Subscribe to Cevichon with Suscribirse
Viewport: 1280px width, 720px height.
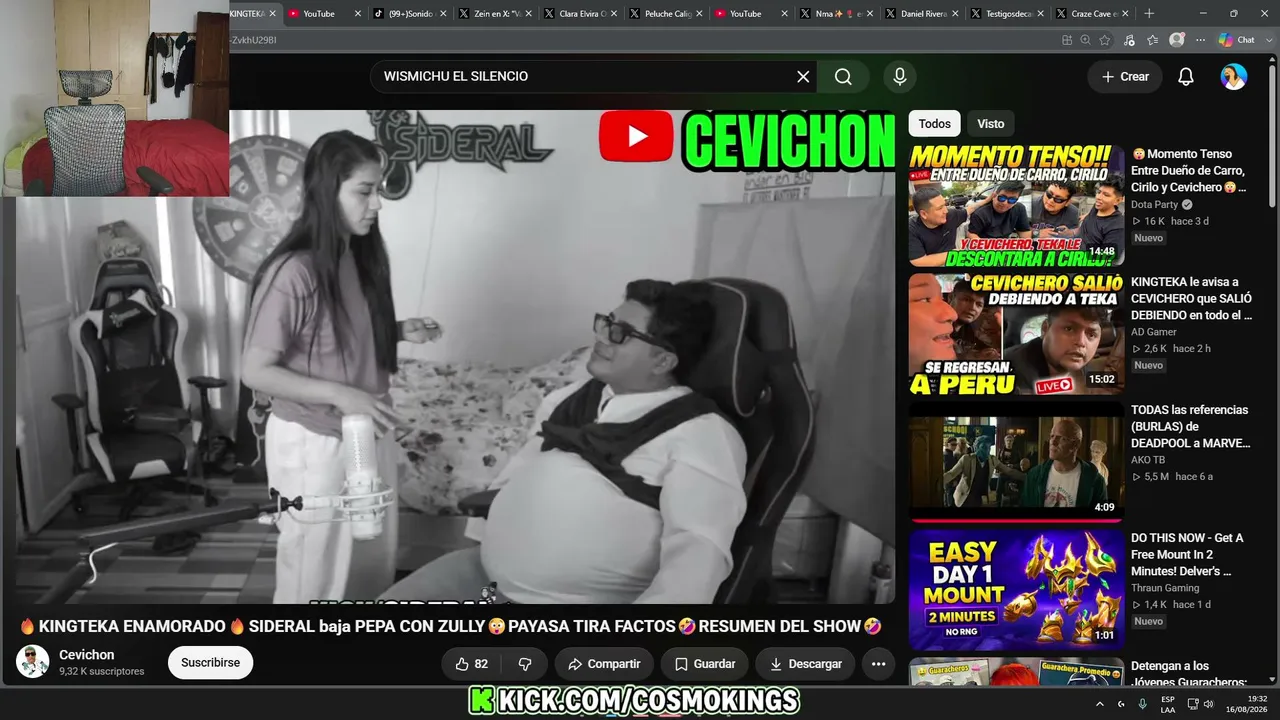tap(211, 663)
